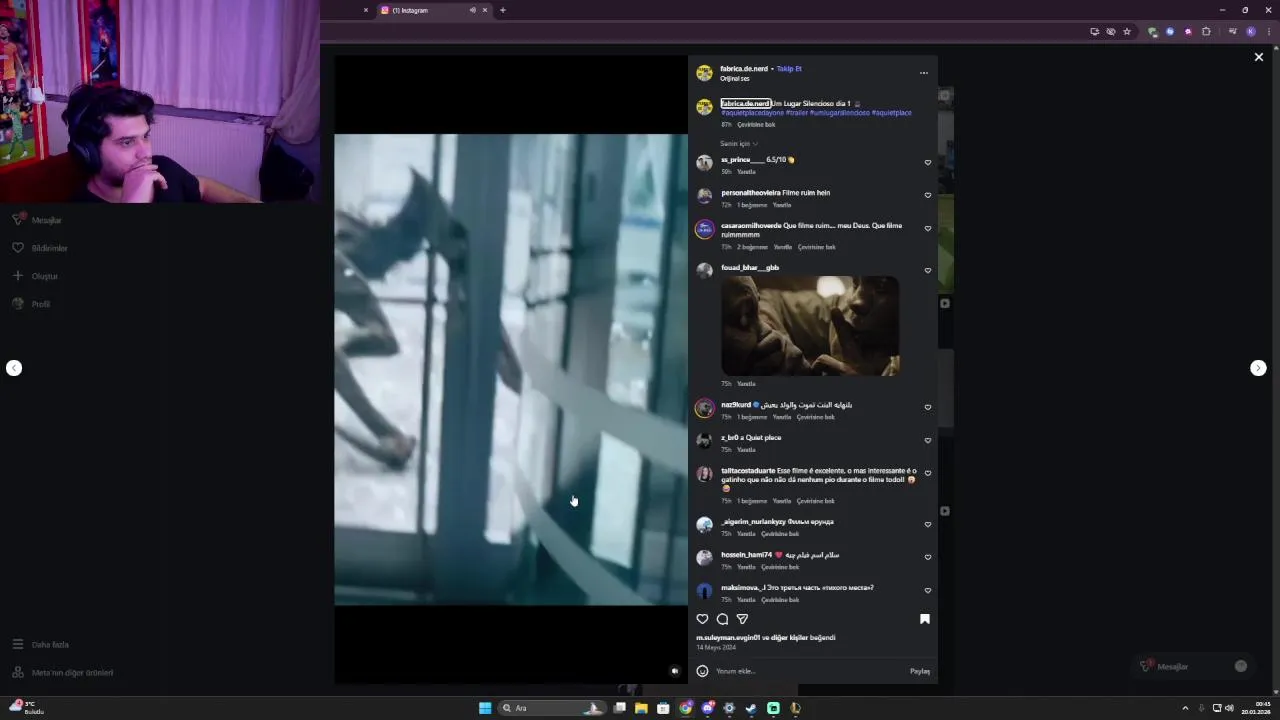The image size is (1280, 720).
Task: Open Steam from the taskbar
Action: click(x=751, y=708)
